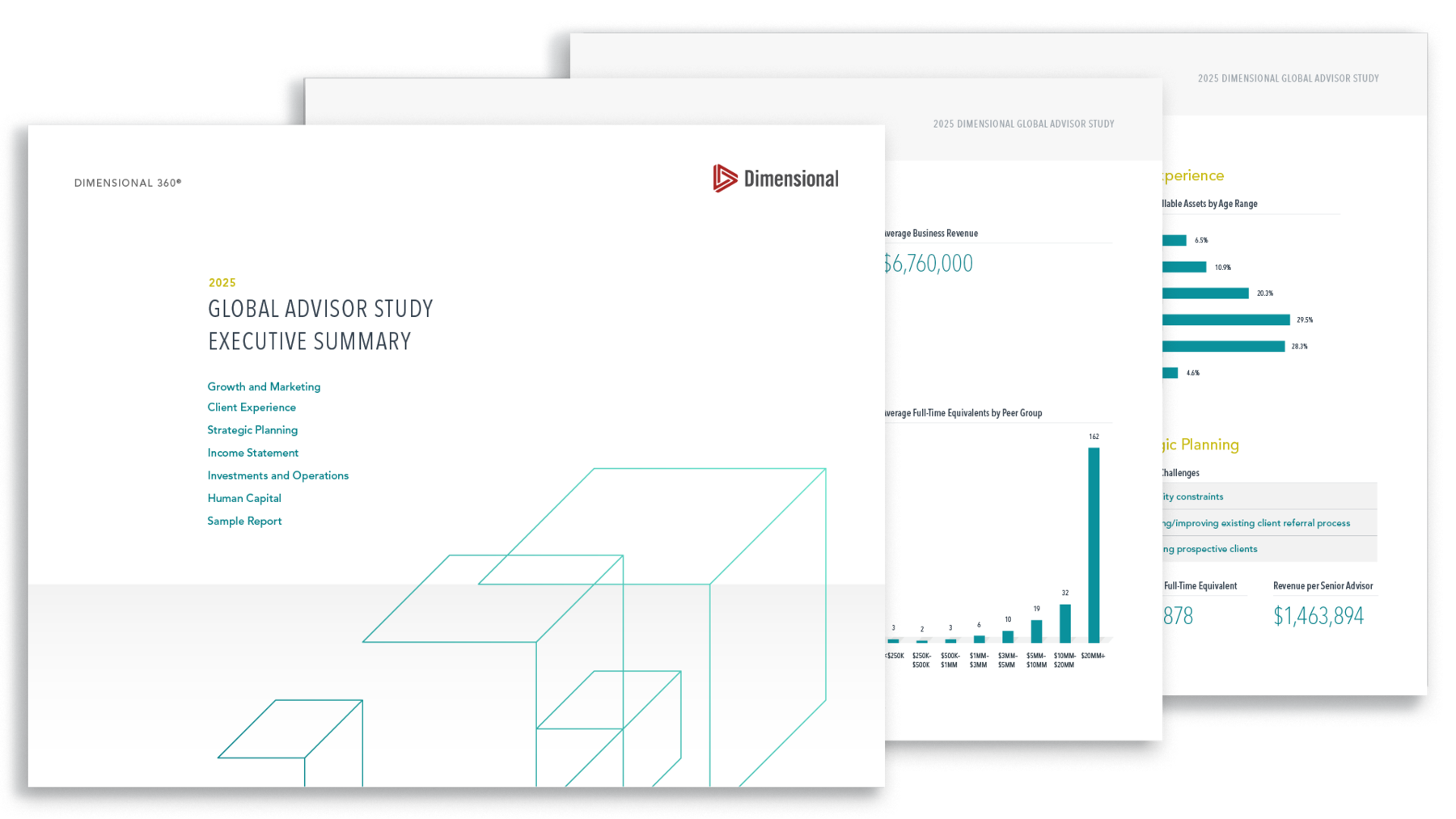Click the 10.9% horizontal bar
Image resolution: width=1456 pixels, height=819 pixels.
coord(1184,267)
